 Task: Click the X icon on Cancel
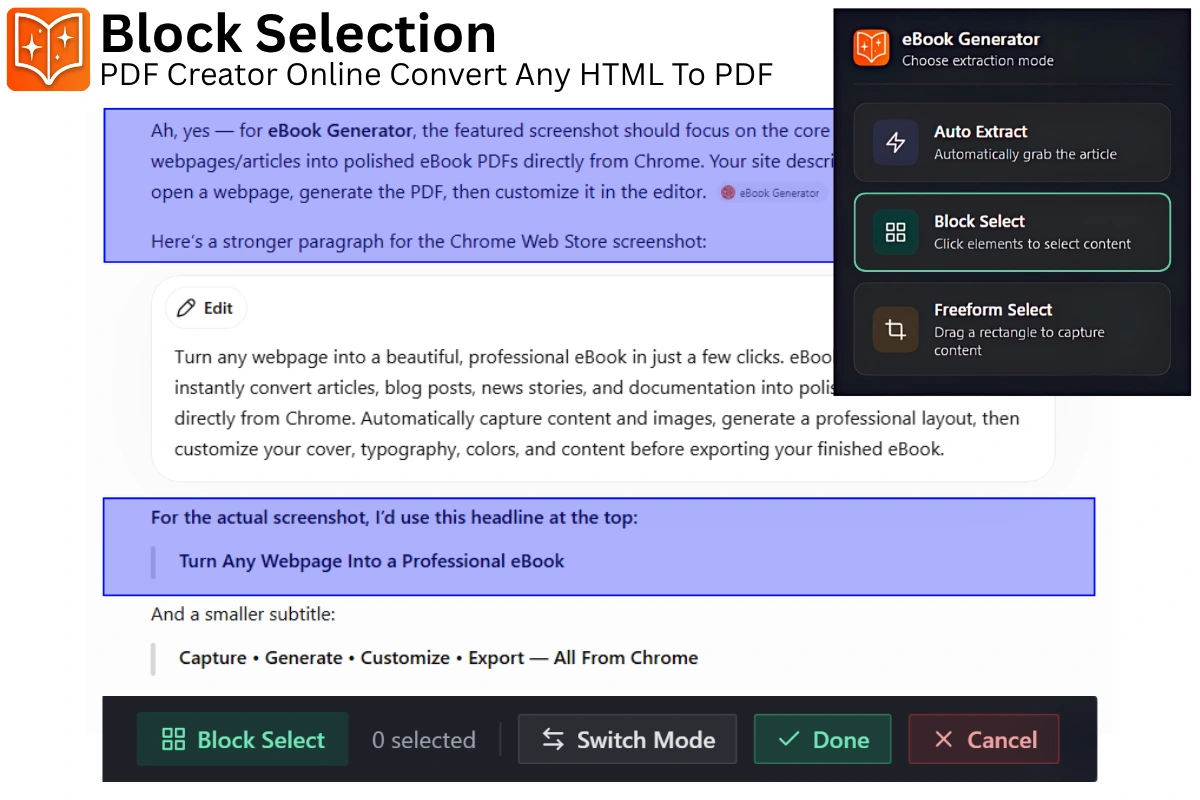[943, 740]
